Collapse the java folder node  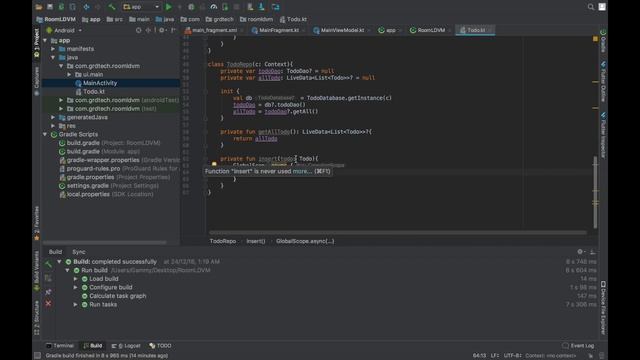pos(53,58)
